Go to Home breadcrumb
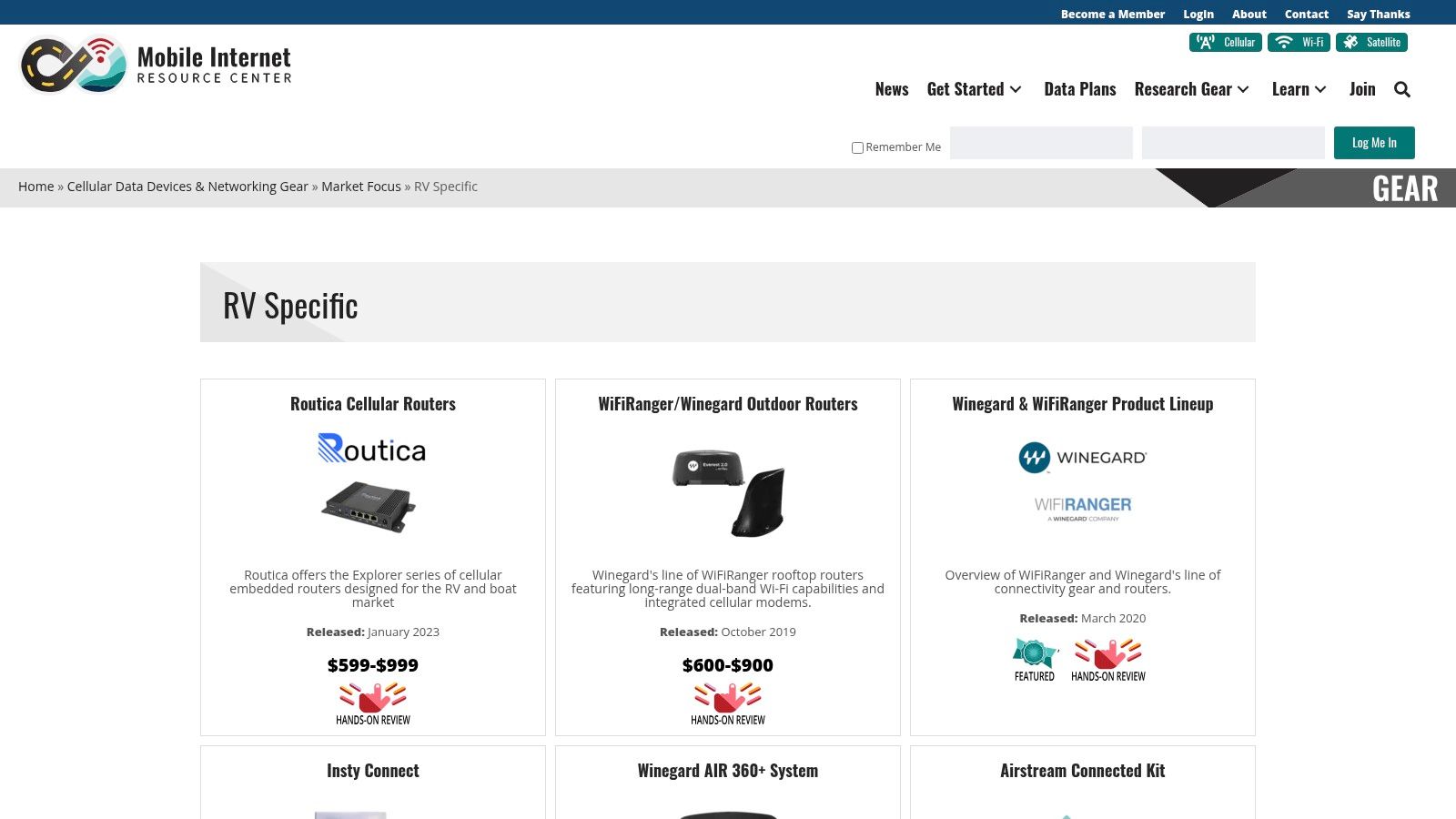The height and width of the screenshot is (819, 1456). 36,187
